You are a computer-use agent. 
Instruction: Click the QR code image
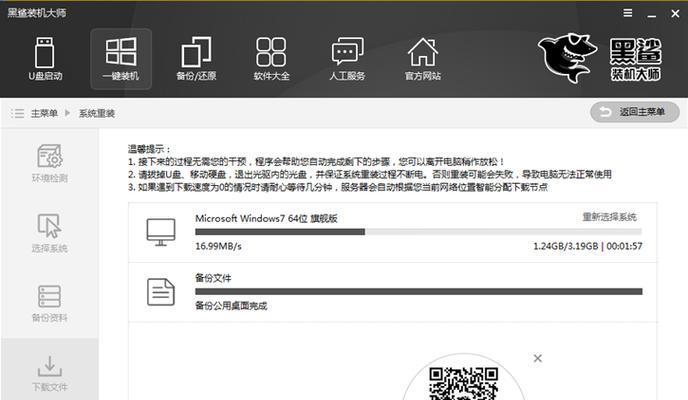click(x=463, y=383)
